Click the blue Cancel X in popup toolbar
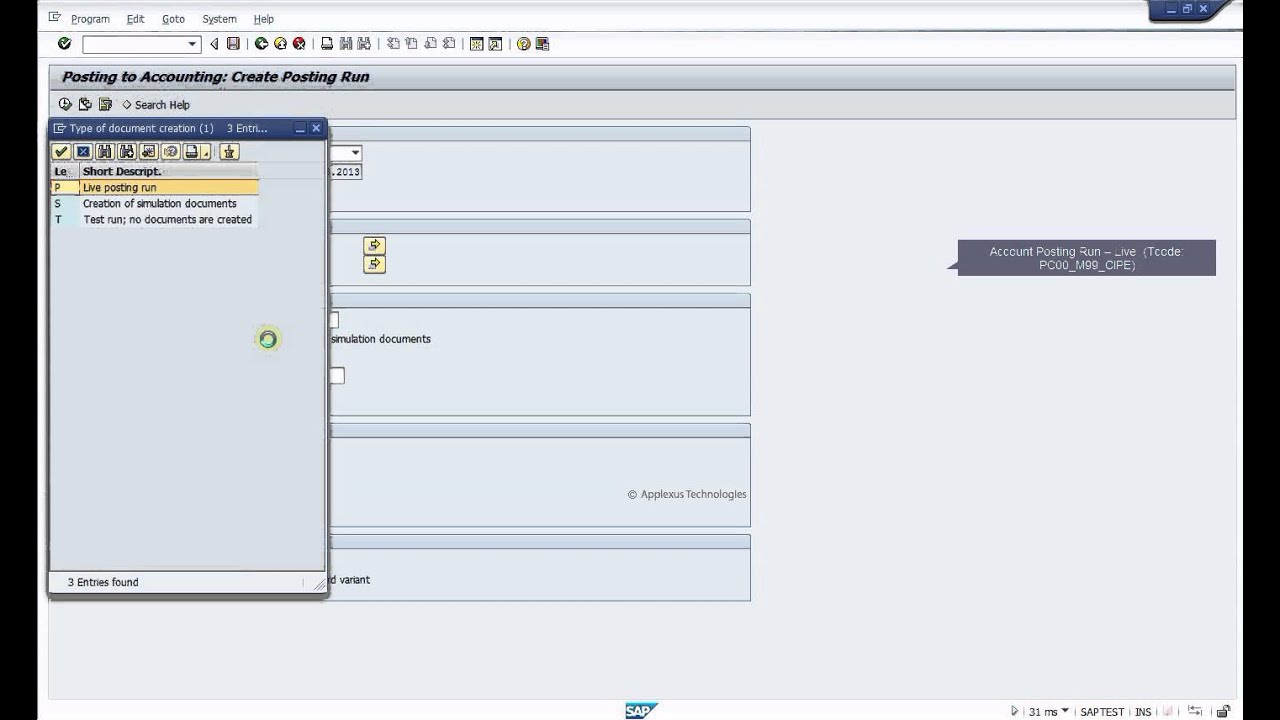The height and width of the screenshot is (720, 1280). pos(83,152)
